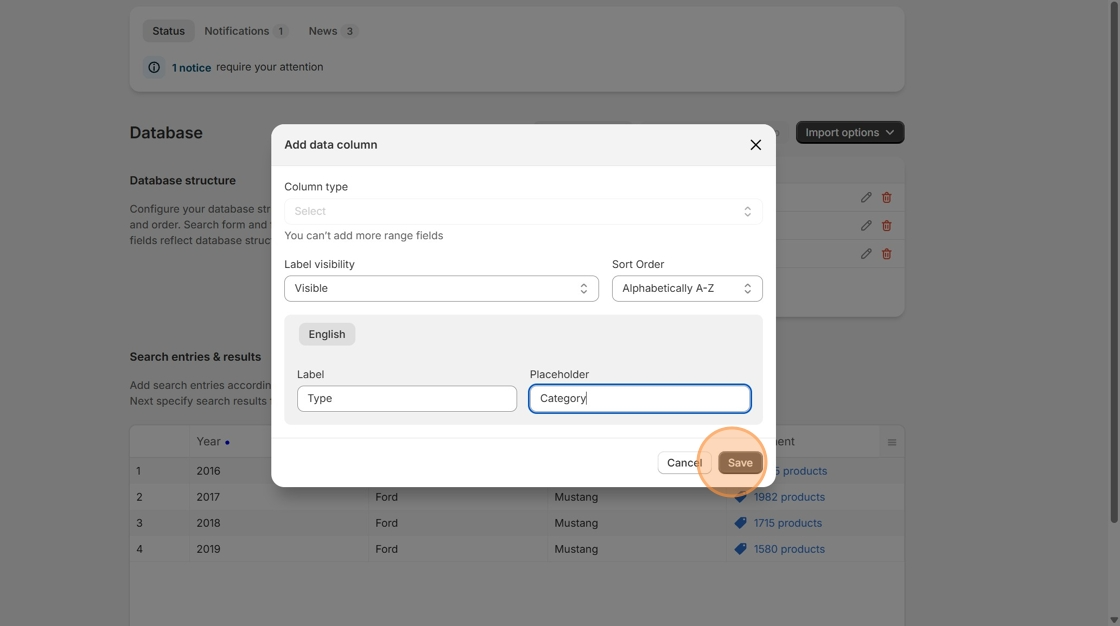Switch to the News tab
The image size is (1120, 626).
click(x=331, y=31)
